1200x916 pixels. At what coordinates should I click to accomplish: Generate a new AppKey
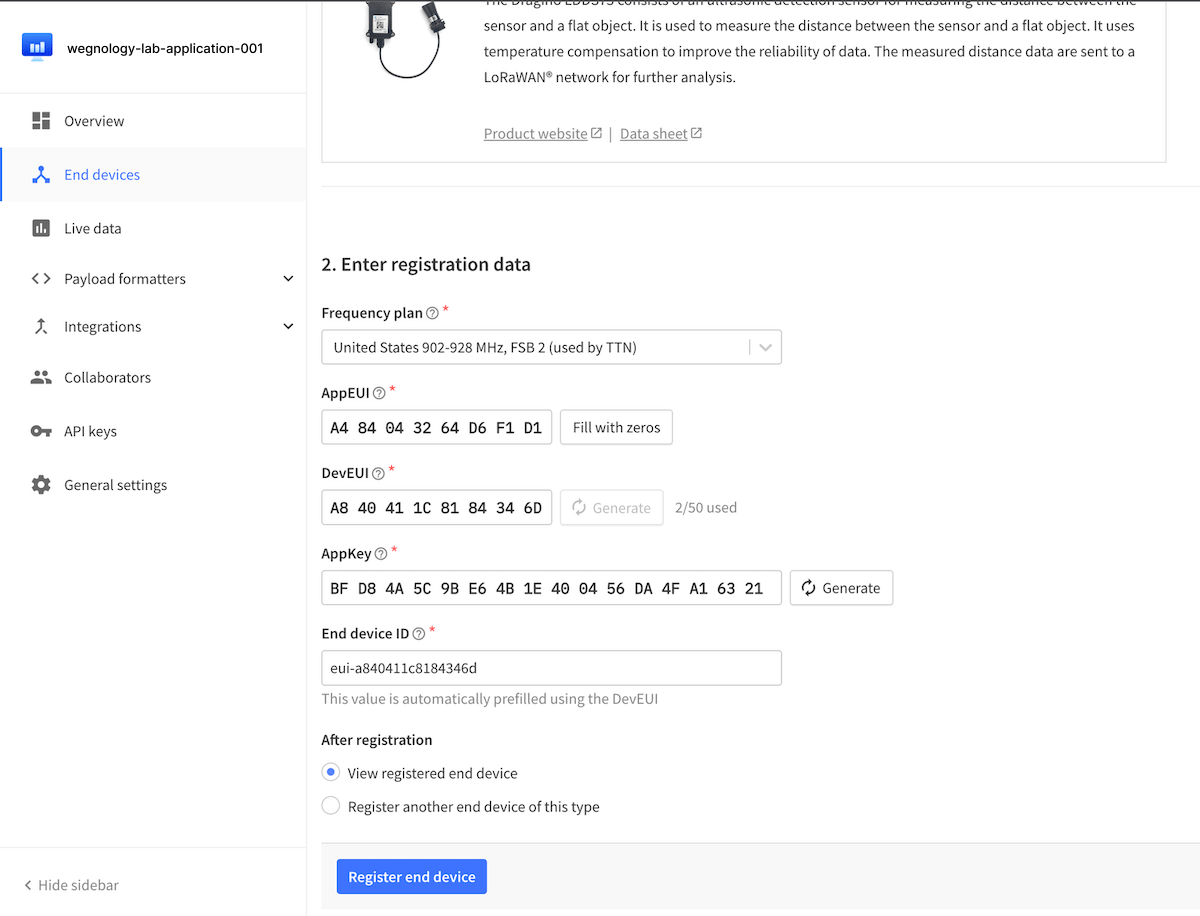click(x=841, y=588)
